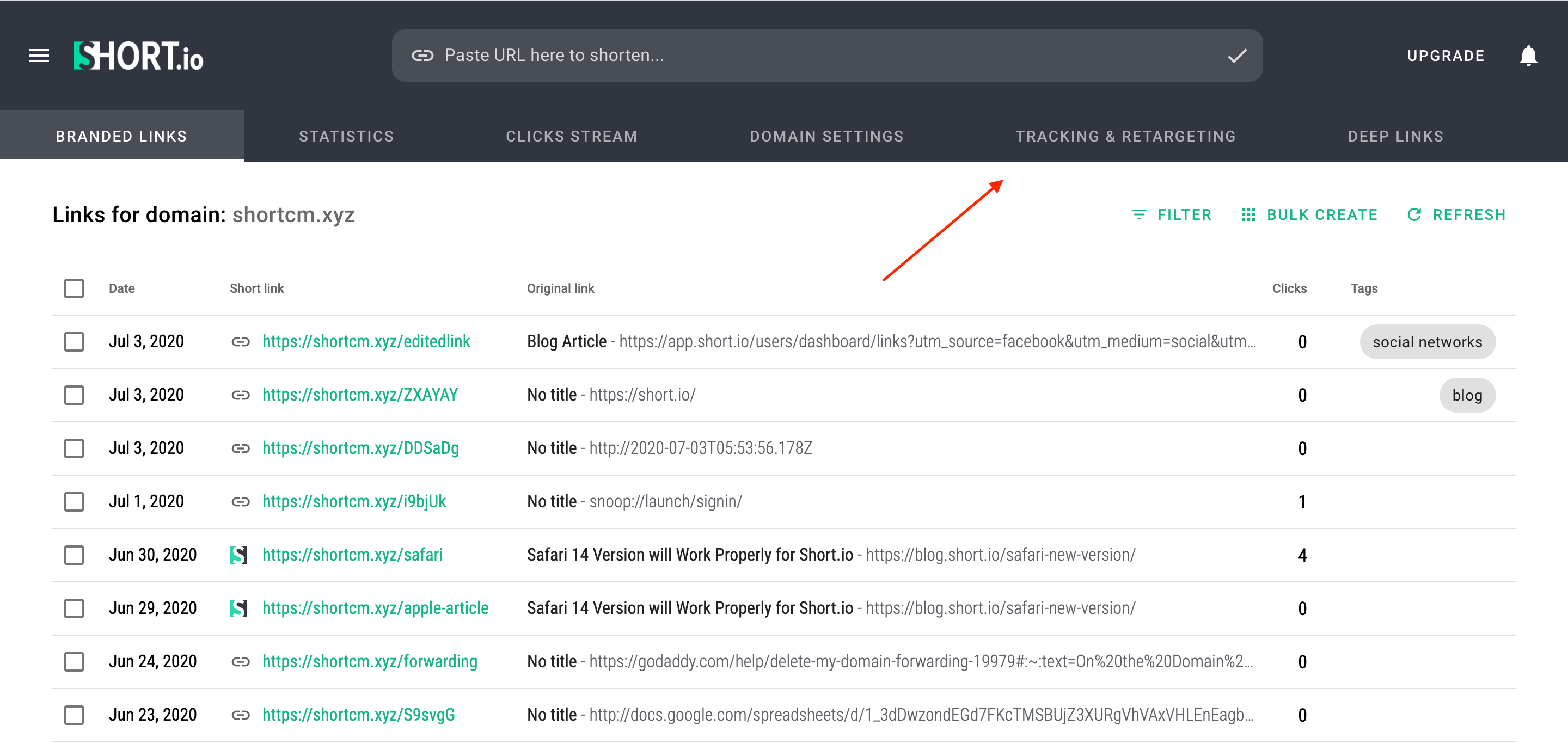1568x750 pixels.
Task: Click link icon beside editedlink row
Action: (241, 342)
